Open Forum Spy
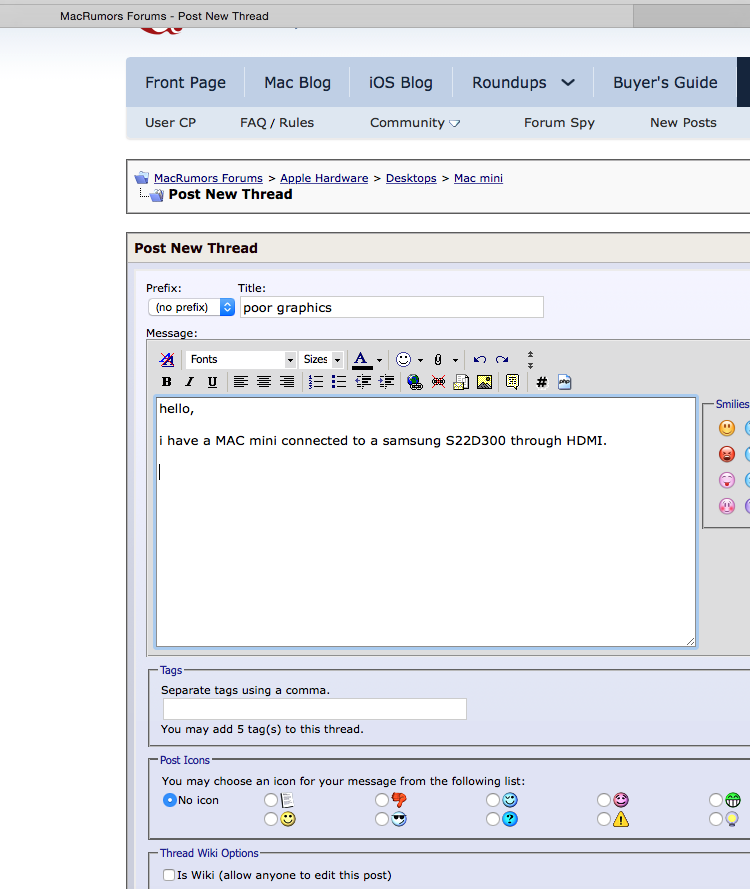Viewport: 750px width, 889px height. point(559,122)
